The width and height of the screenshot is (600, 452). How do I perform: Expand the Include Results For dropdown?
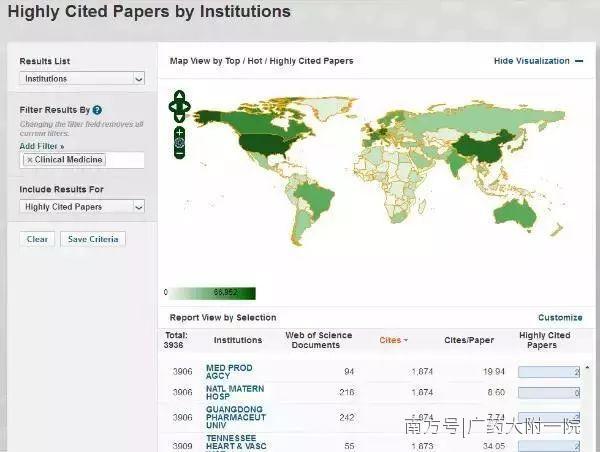click(82, 207)
